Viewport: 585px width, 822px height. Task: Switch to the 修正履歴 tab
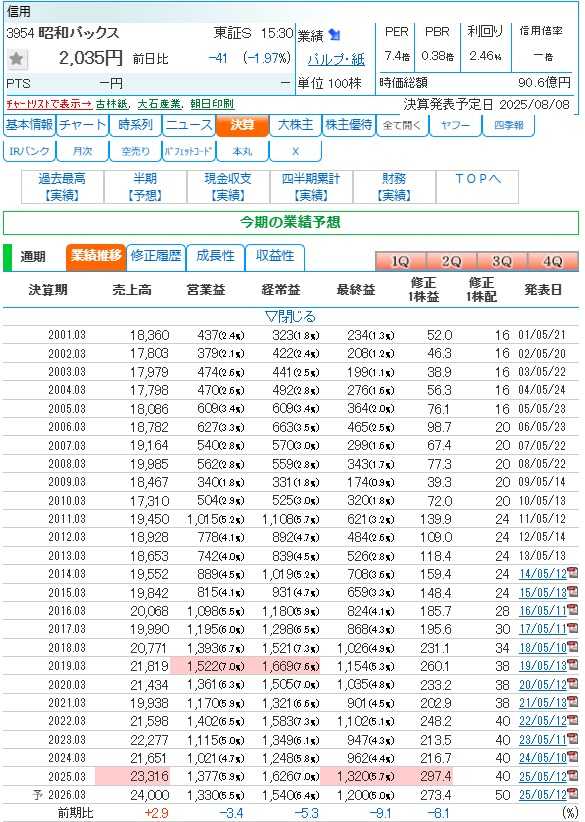[156, 257]
